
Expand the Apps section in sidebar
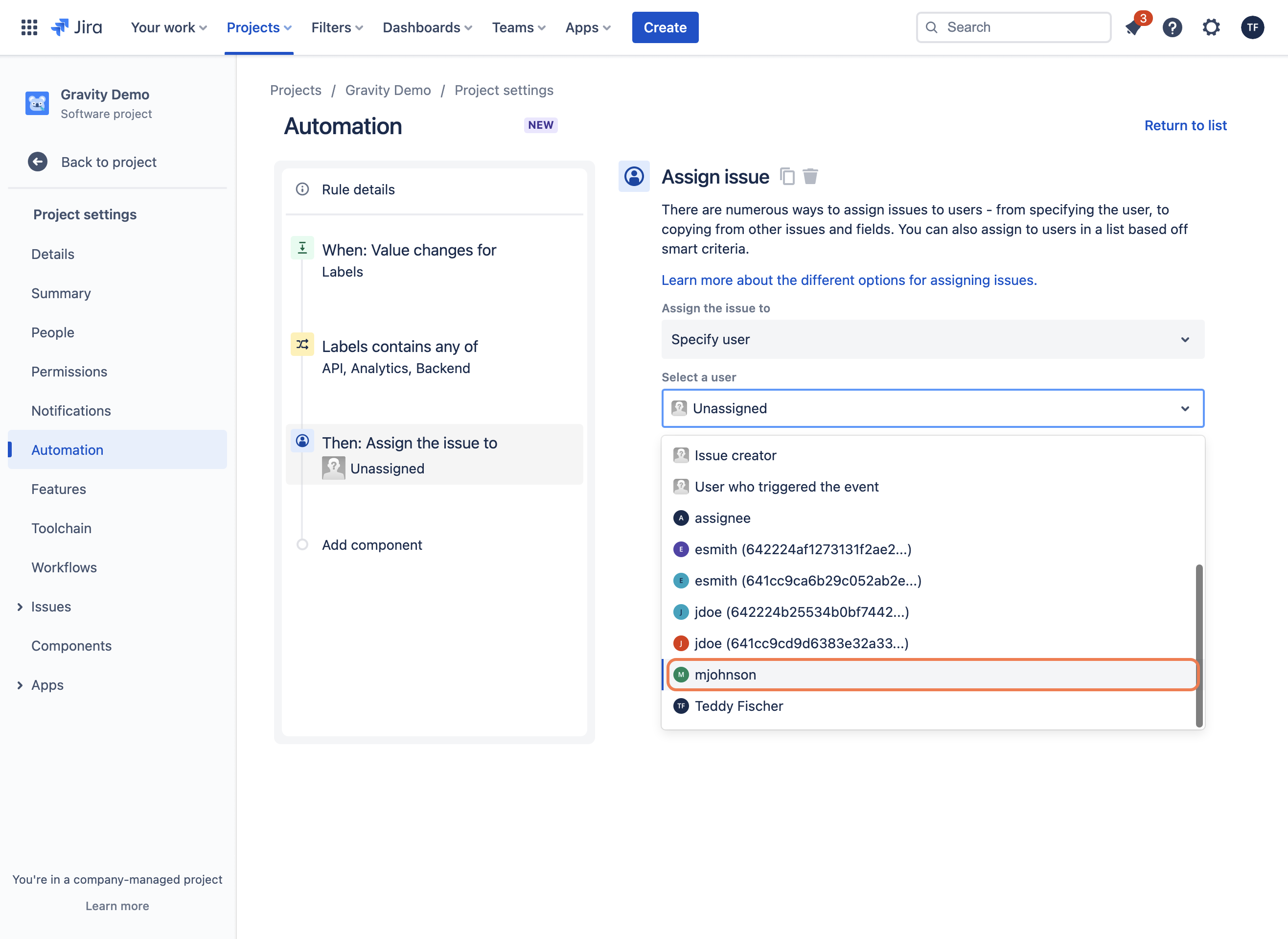tap(20, 685)
